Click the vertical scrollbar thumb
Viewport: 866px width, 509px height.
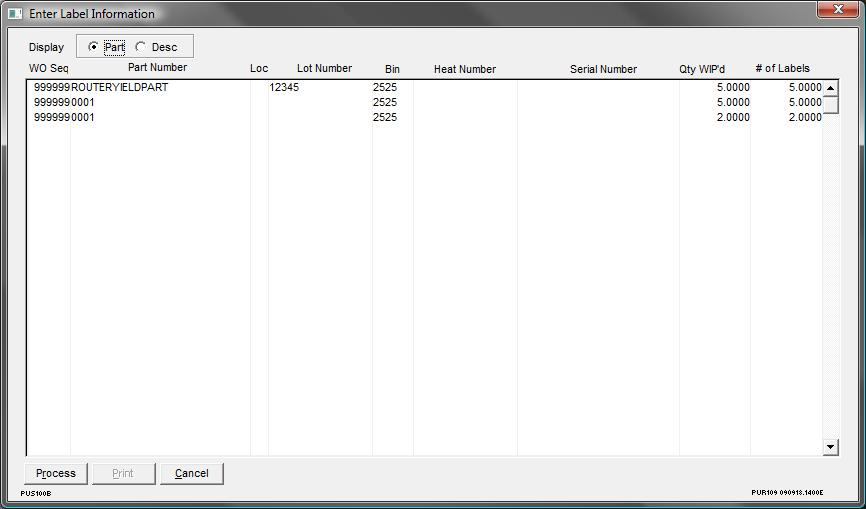point(830,105)
